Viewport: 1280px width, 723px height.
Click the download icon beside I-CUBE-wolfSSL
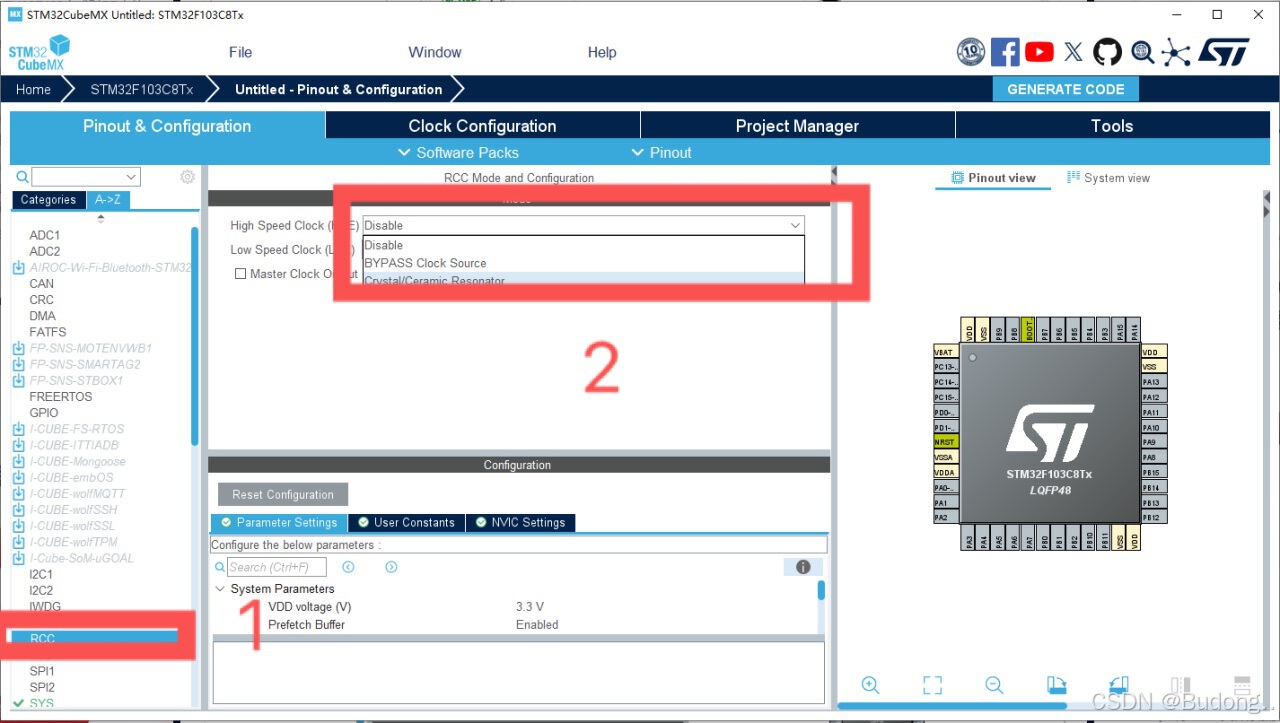pyautogui.click(x=19, y=526)
